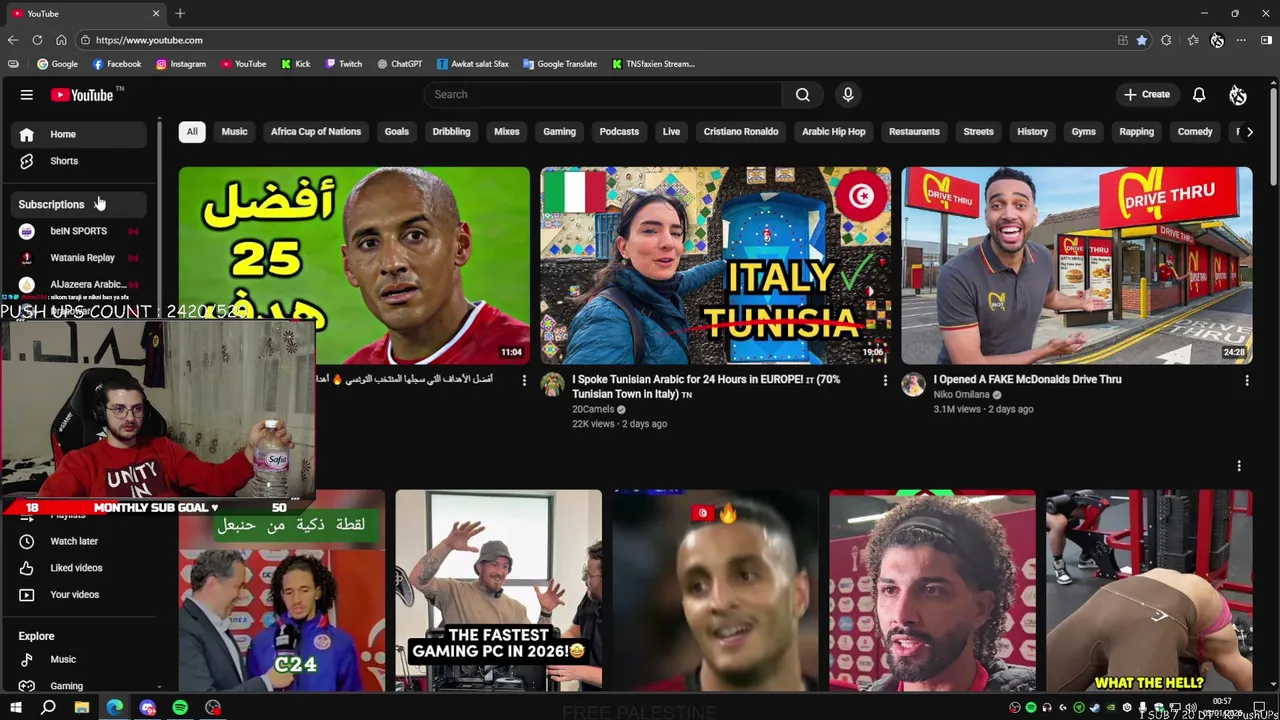This screenshot has width=1280, height=720.
Task: Open Shorts shelf options menu
Action: 1239,466
